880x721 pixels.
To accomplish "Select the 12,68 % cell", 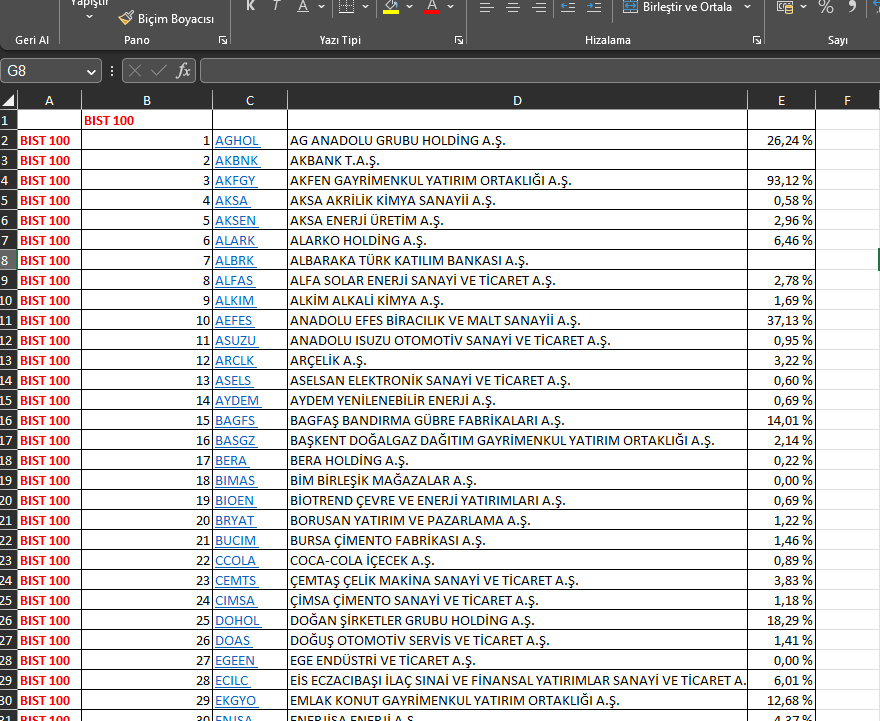I will pyautogui.click(x=781, y=700).
